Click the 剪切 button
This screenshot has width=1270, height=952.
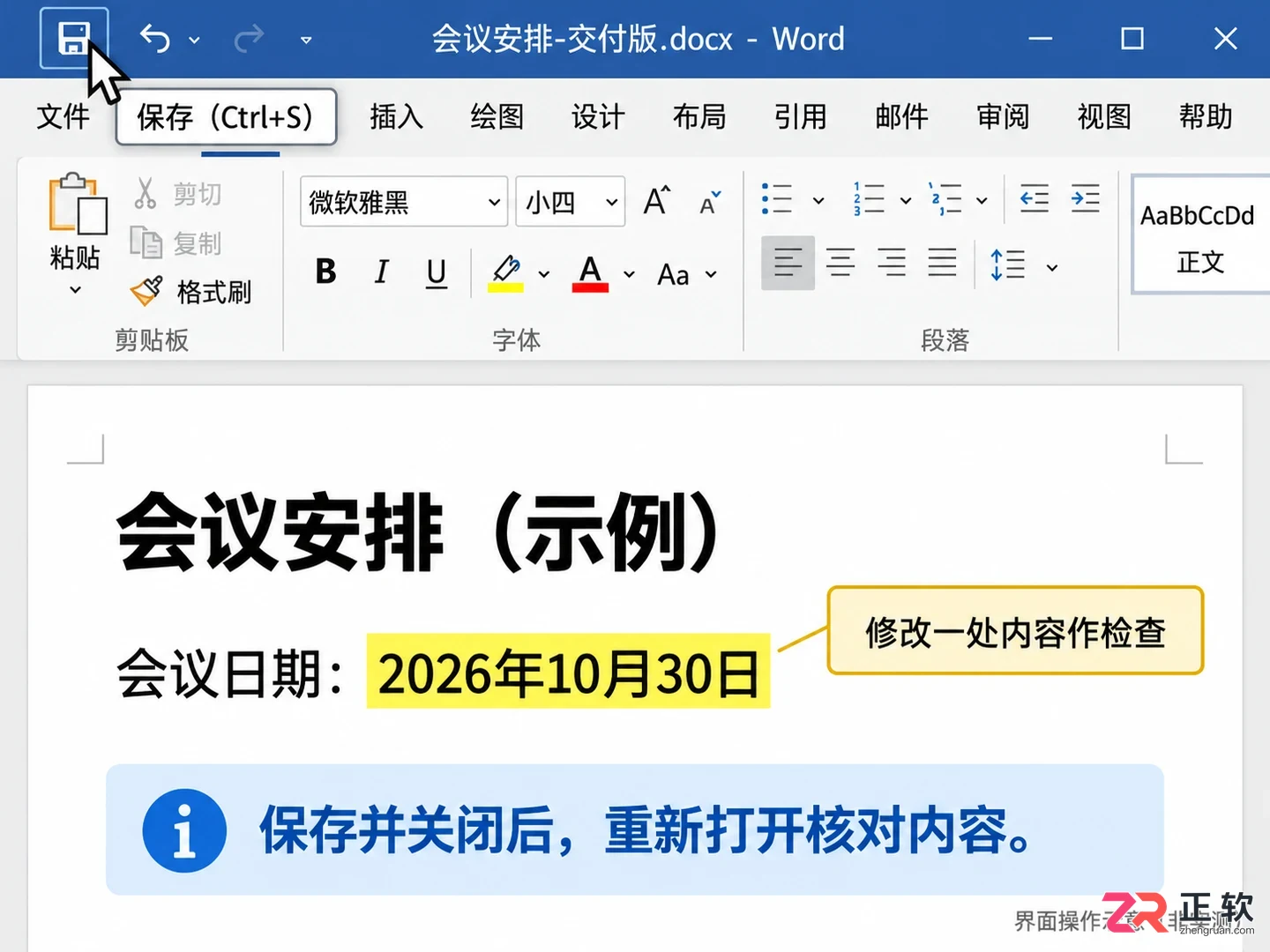pos(177,194)
